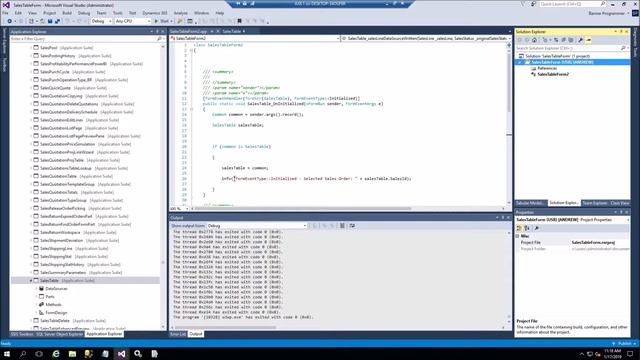
Task: Click the Show All Files icon in Solution Explorer
Action: click(x=571, y=40)
